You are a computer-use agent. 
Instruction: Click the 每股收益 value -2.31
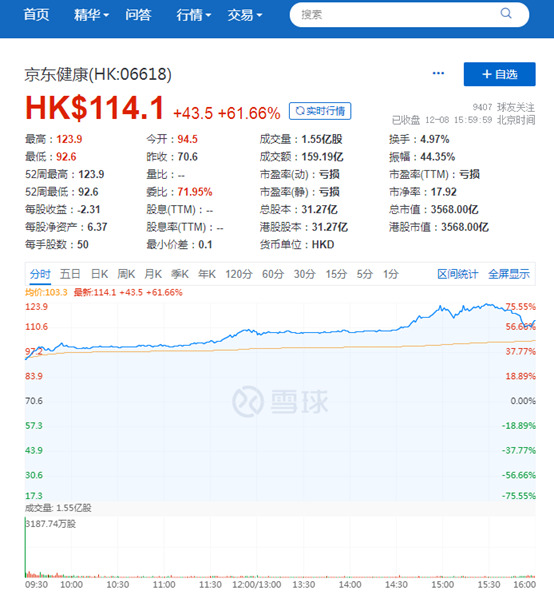pyautogui.click(x=88, y=209)
